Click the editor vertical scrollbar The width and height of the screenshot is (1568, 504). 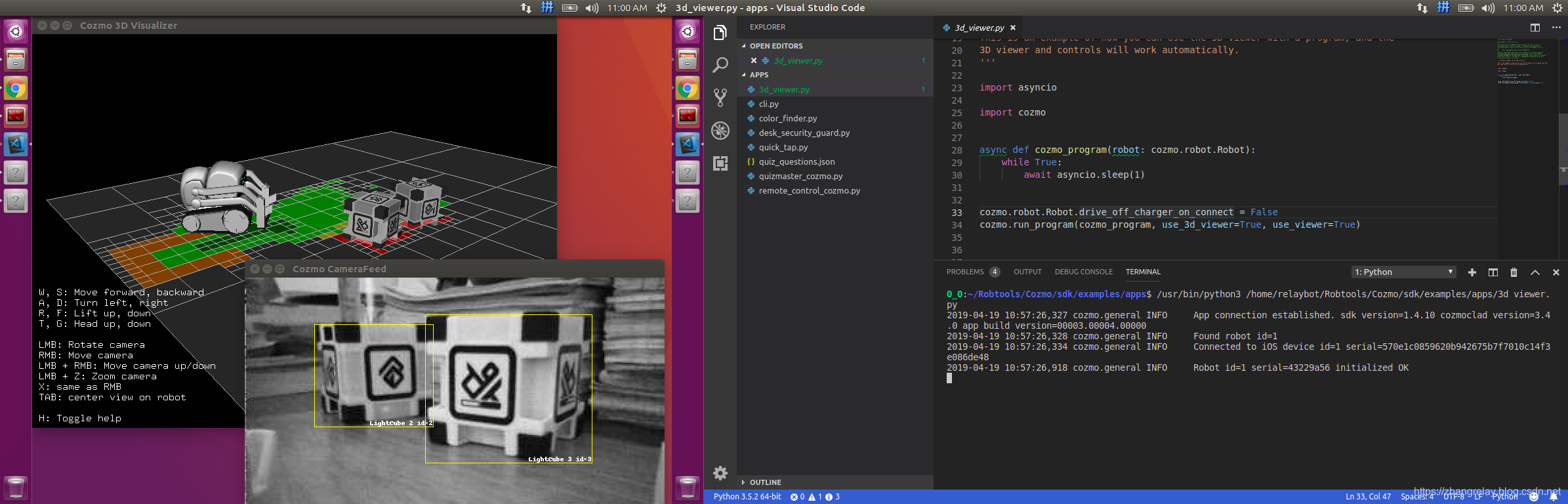[1563, 150]
